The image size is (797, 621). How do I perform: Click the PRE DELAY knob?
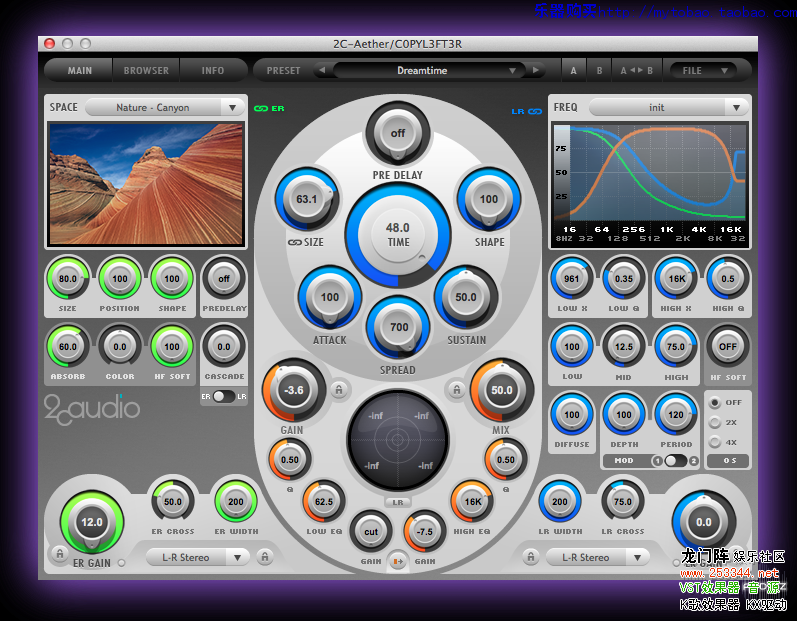click(x=397, y=133)
